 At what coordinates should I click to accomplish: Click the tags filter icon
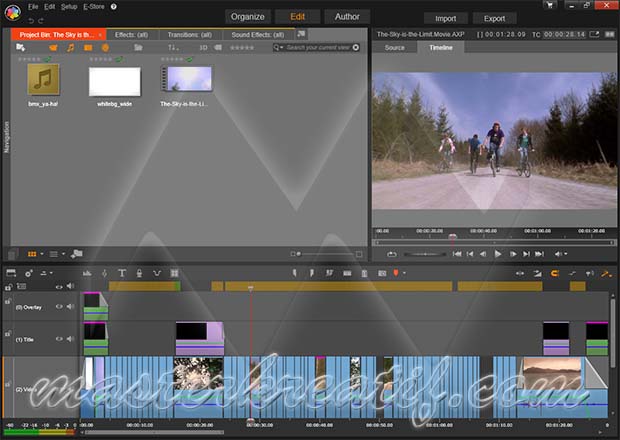pos(218,47)
